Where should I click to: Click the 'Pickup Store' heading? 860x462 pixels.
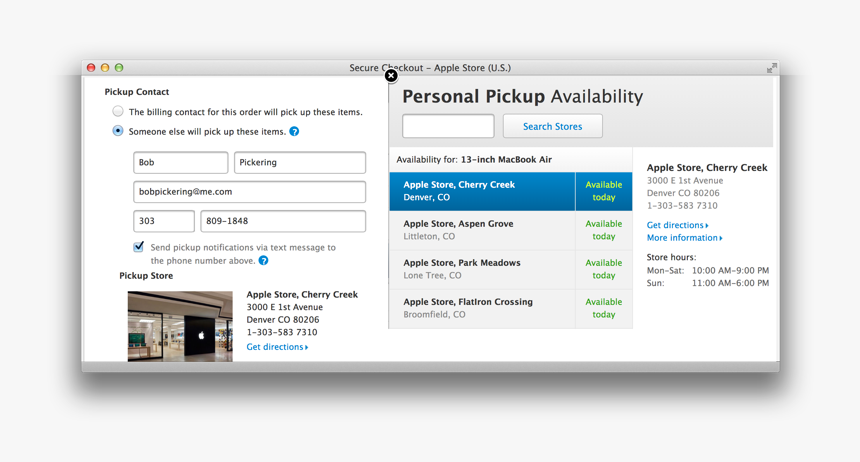coord(146,275)
